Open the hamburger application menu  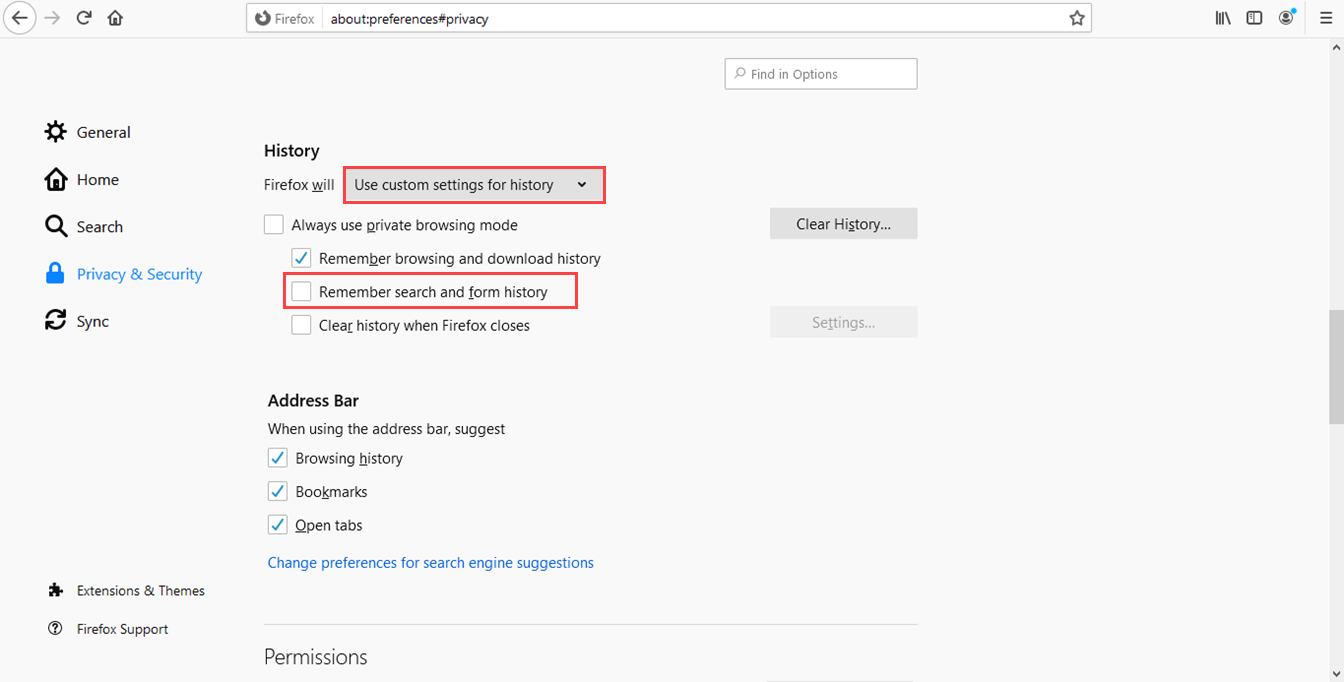[1326, 18]
